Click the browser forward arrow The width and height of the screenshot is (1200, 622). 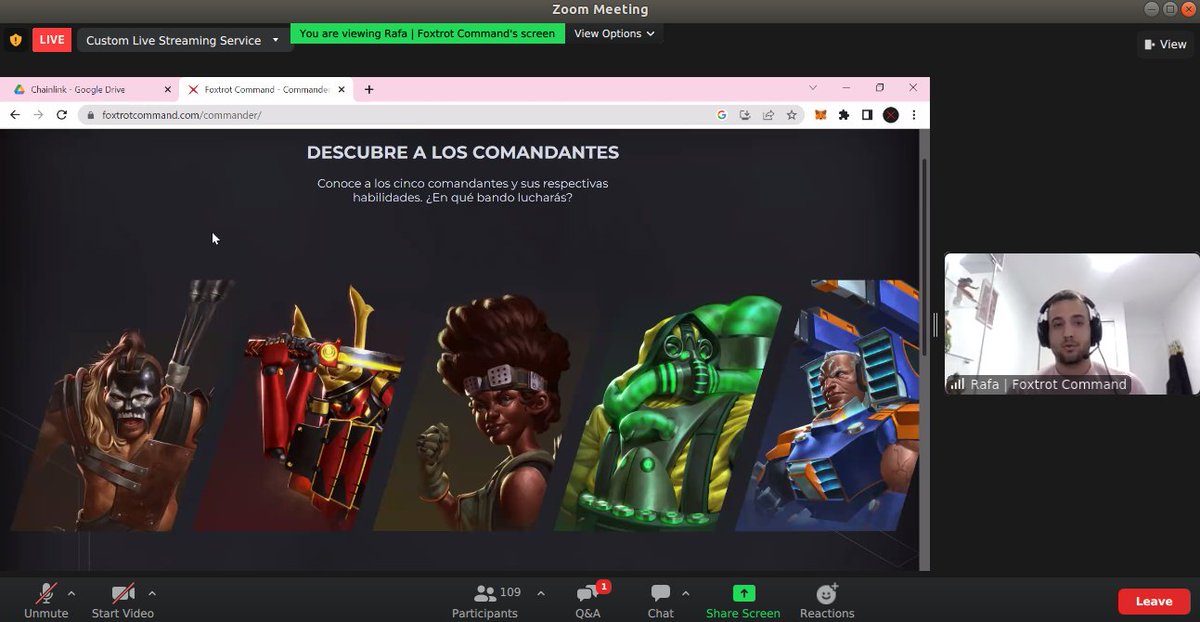point(38,115)
